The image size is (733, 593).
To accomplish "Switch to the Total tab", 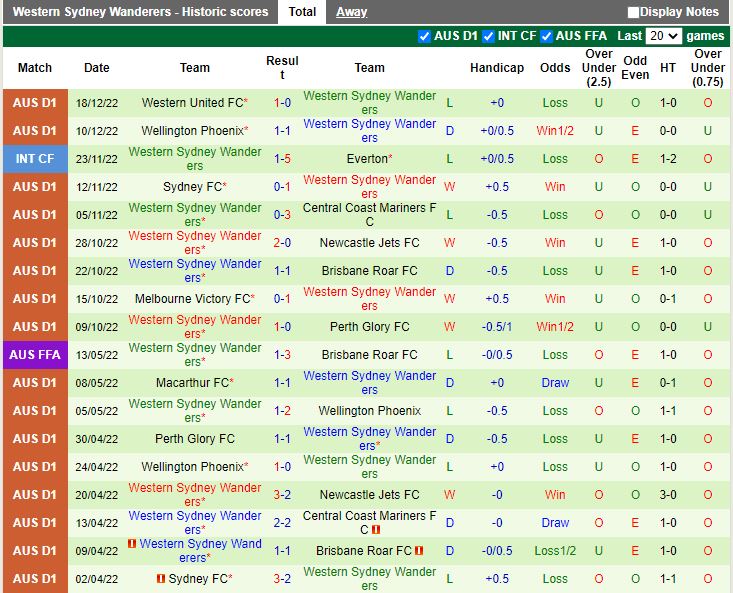I will click(x=302, y=12).
